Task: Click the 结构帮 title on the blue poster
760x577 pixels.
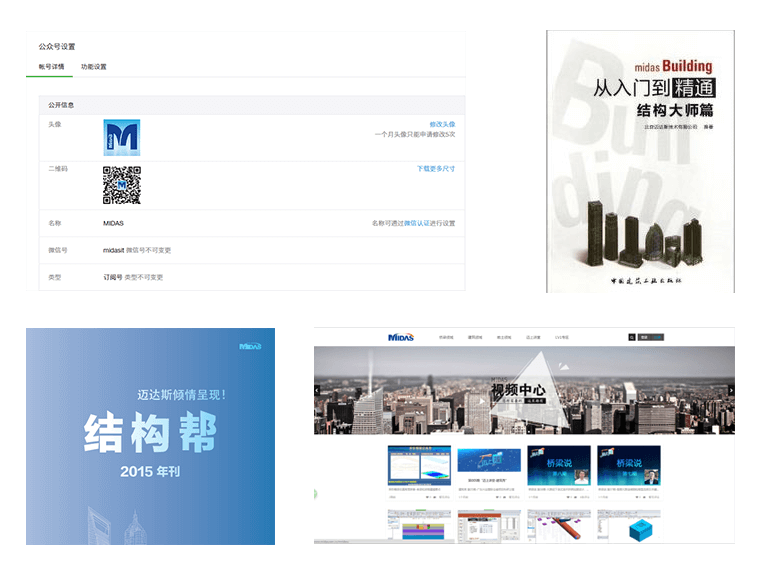Action: pos(150,432)
